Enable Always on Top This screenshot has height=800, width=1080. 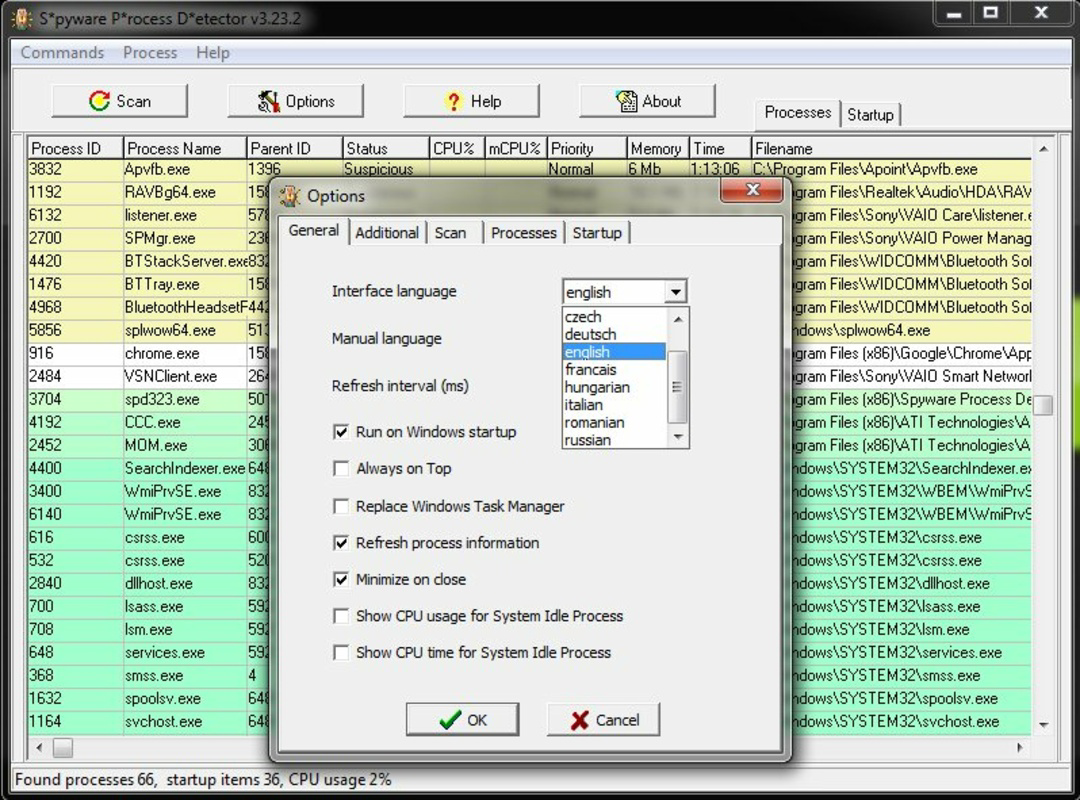(341, 469)
